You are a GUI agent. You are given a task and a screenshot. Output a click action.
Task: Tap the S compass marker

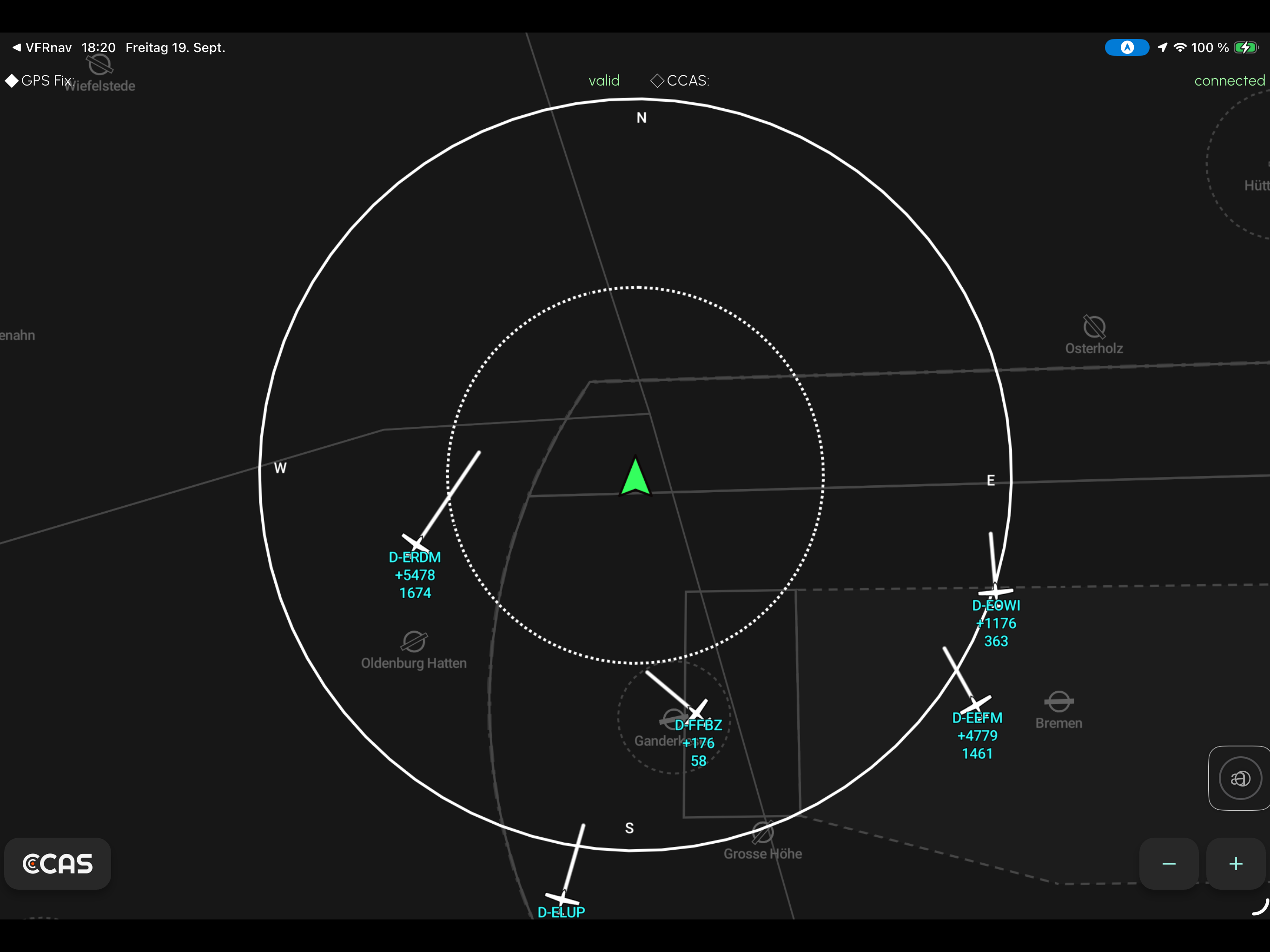click(629, 828)
